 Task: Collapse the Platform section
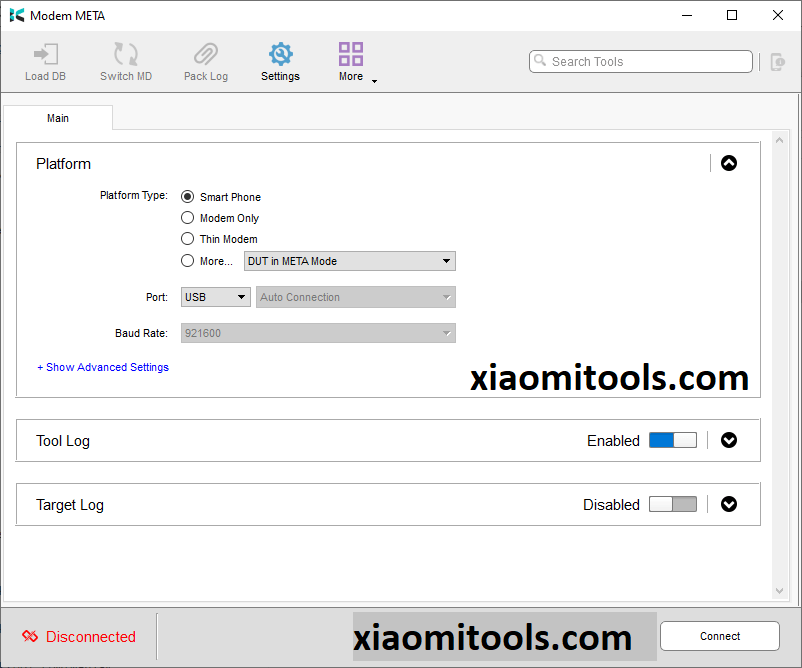point(729,163)
